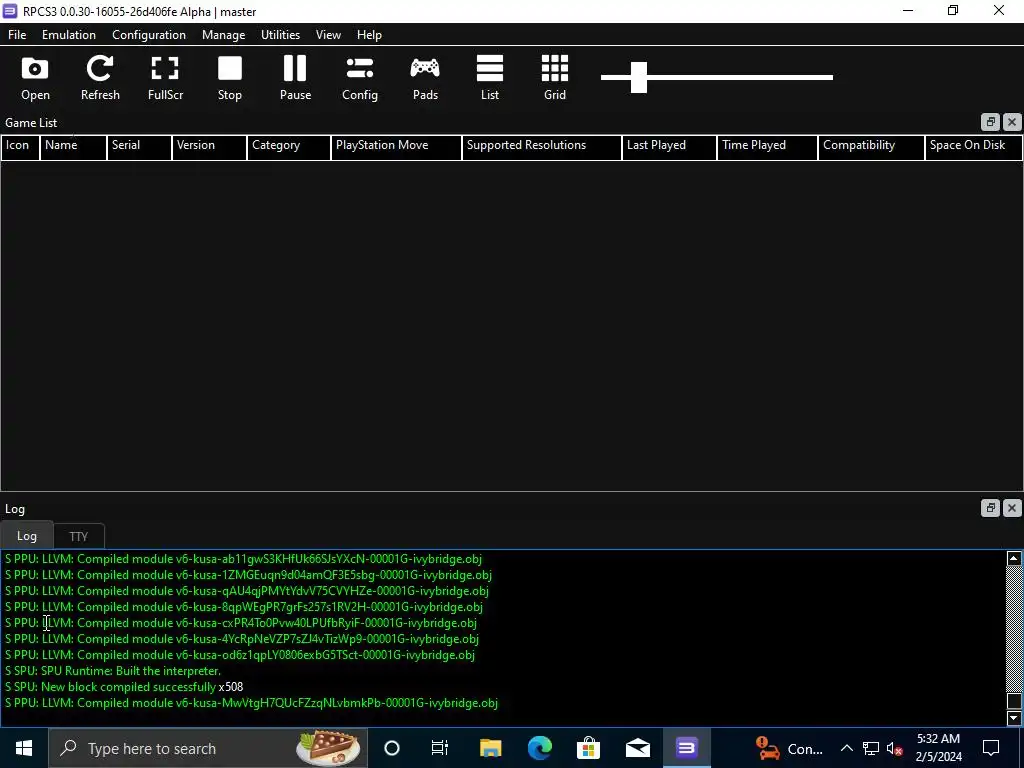Viewport: 1024px width, 768px height.
Task: Sort by the Icon column header
Action: pos(20,146)
